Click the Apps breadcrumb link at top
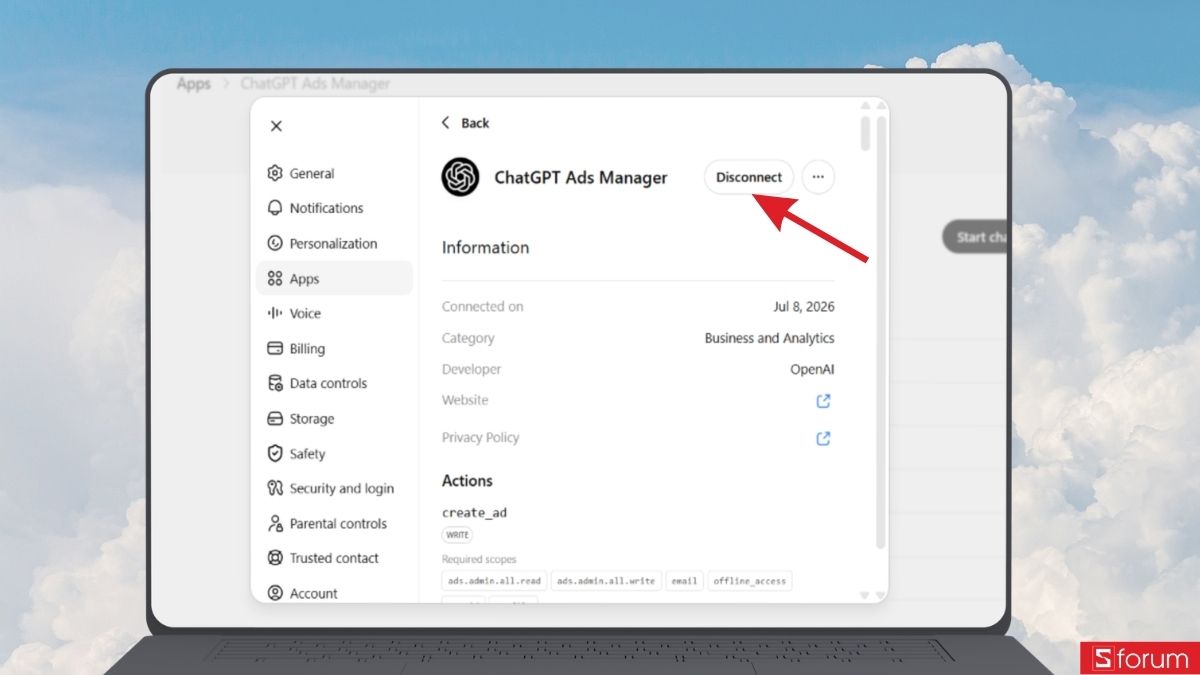1200x675 pixels. [193, 84]
